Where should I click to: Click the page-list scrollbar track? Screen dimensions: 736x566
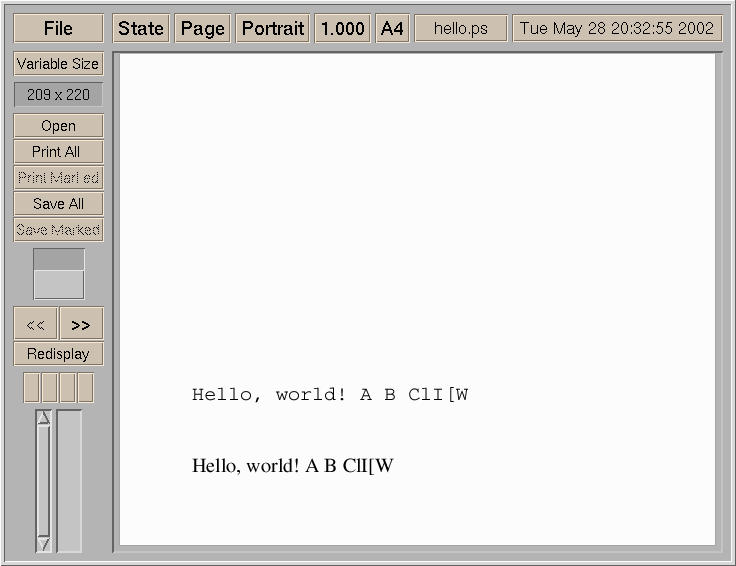(x=44, y=481)
